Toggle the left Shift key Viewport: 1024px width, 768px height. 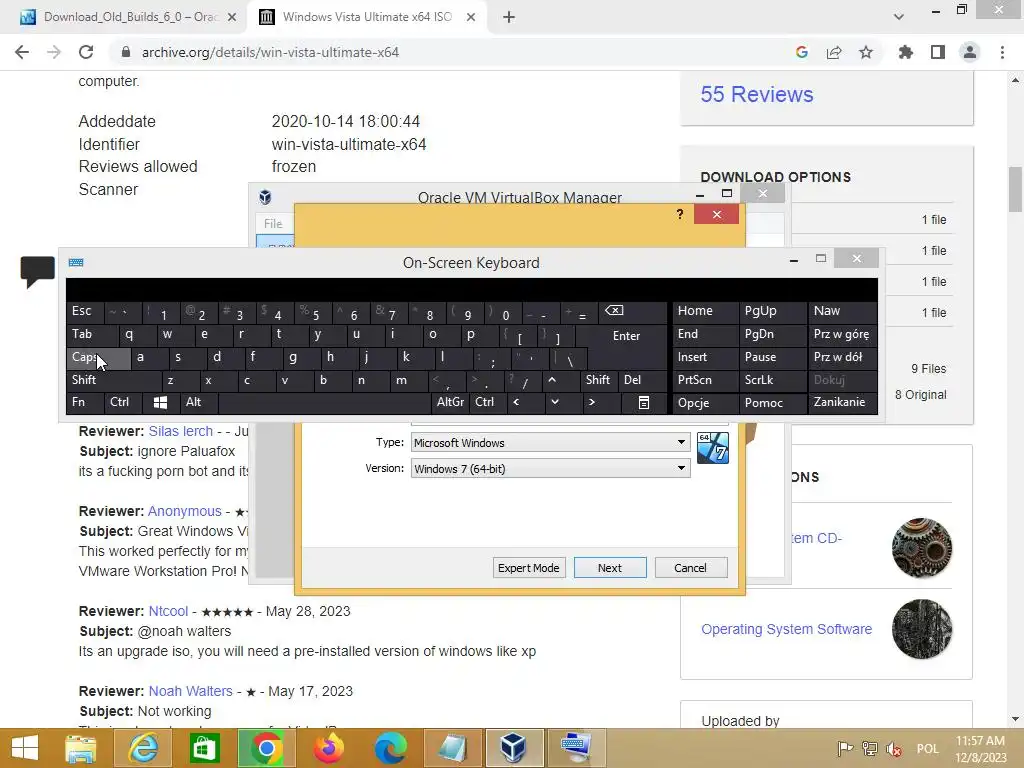click(114, 380)
